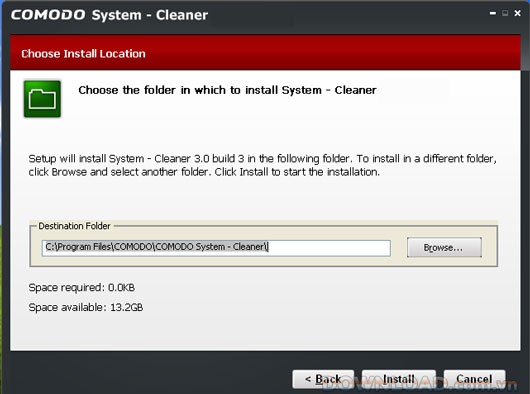Start installation with the Install button
This screenshot has width=530, height=394.
[x=399, y=379]
